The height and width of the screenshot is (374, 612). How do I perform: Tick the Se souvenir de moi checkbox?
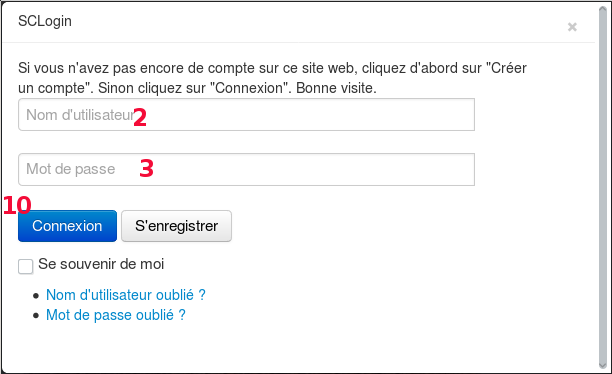coord(25,267)
